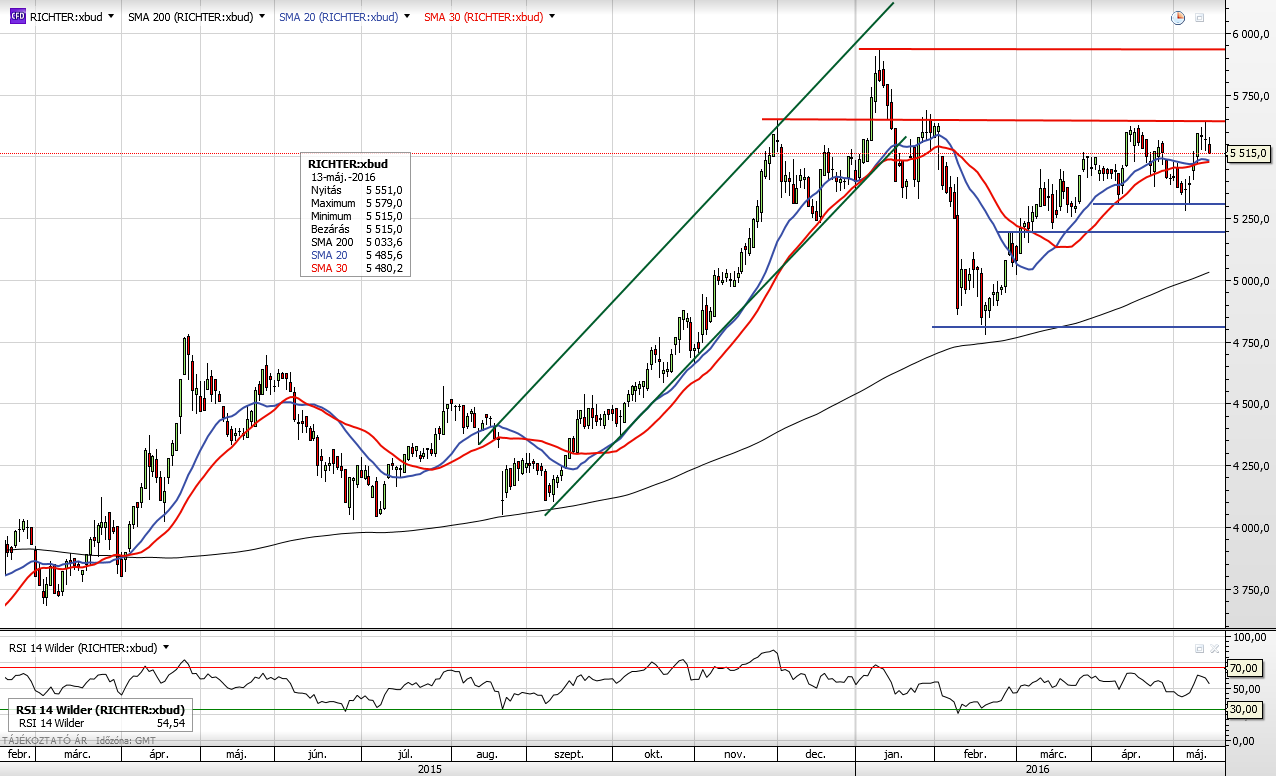Click the 2016 year label on time axis
The height and width of the screenshot is (776, 1276).
click(1038, 769)
